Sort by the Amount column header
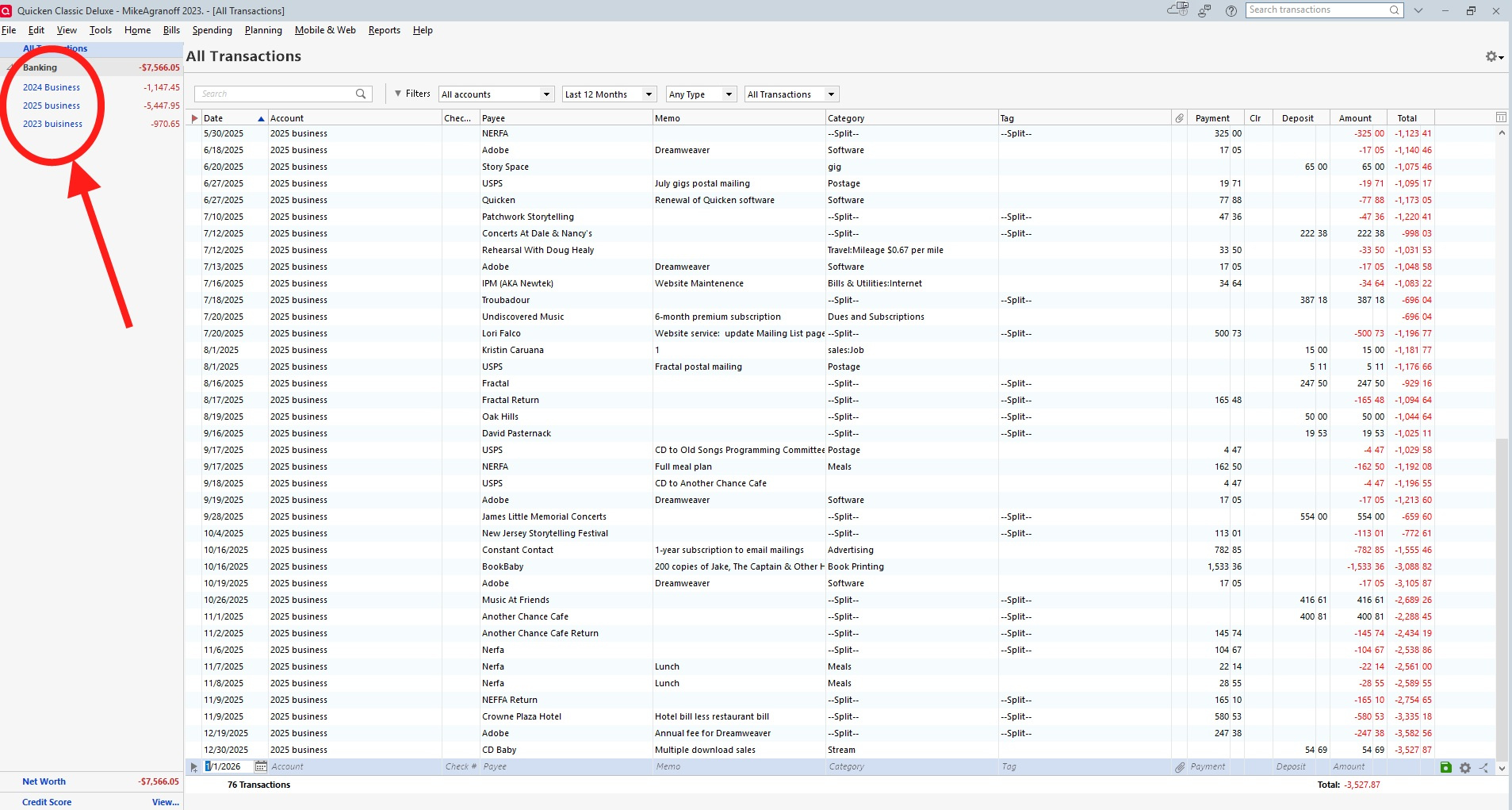1512x810 pixels. [x=1358, y=118]
